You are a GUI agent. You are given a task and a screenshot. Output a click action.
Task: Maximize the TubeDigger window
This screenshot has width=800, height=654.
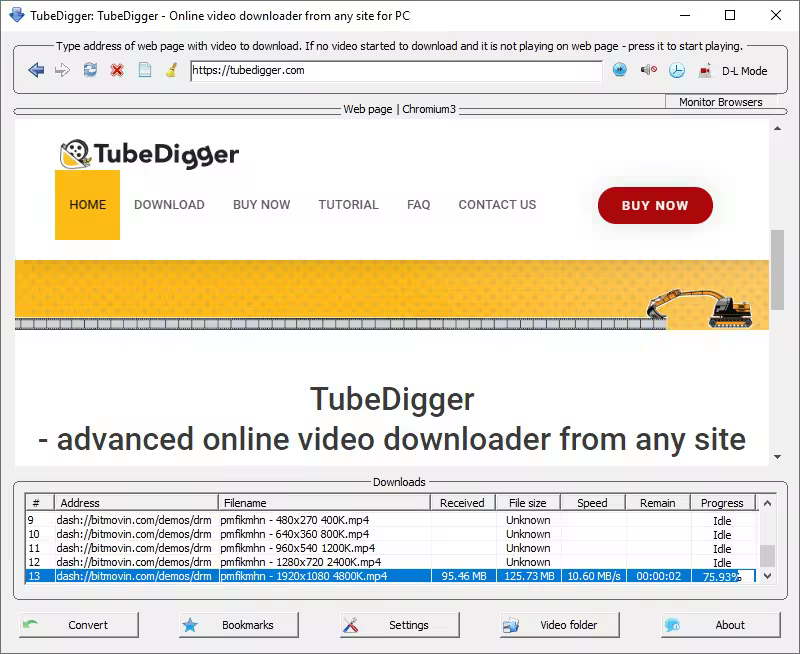(x=730, y=15)
